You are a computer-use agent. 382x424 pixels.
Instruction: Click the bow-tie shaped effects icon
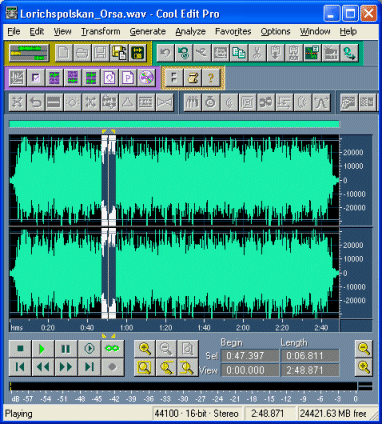tap(164, 102)
